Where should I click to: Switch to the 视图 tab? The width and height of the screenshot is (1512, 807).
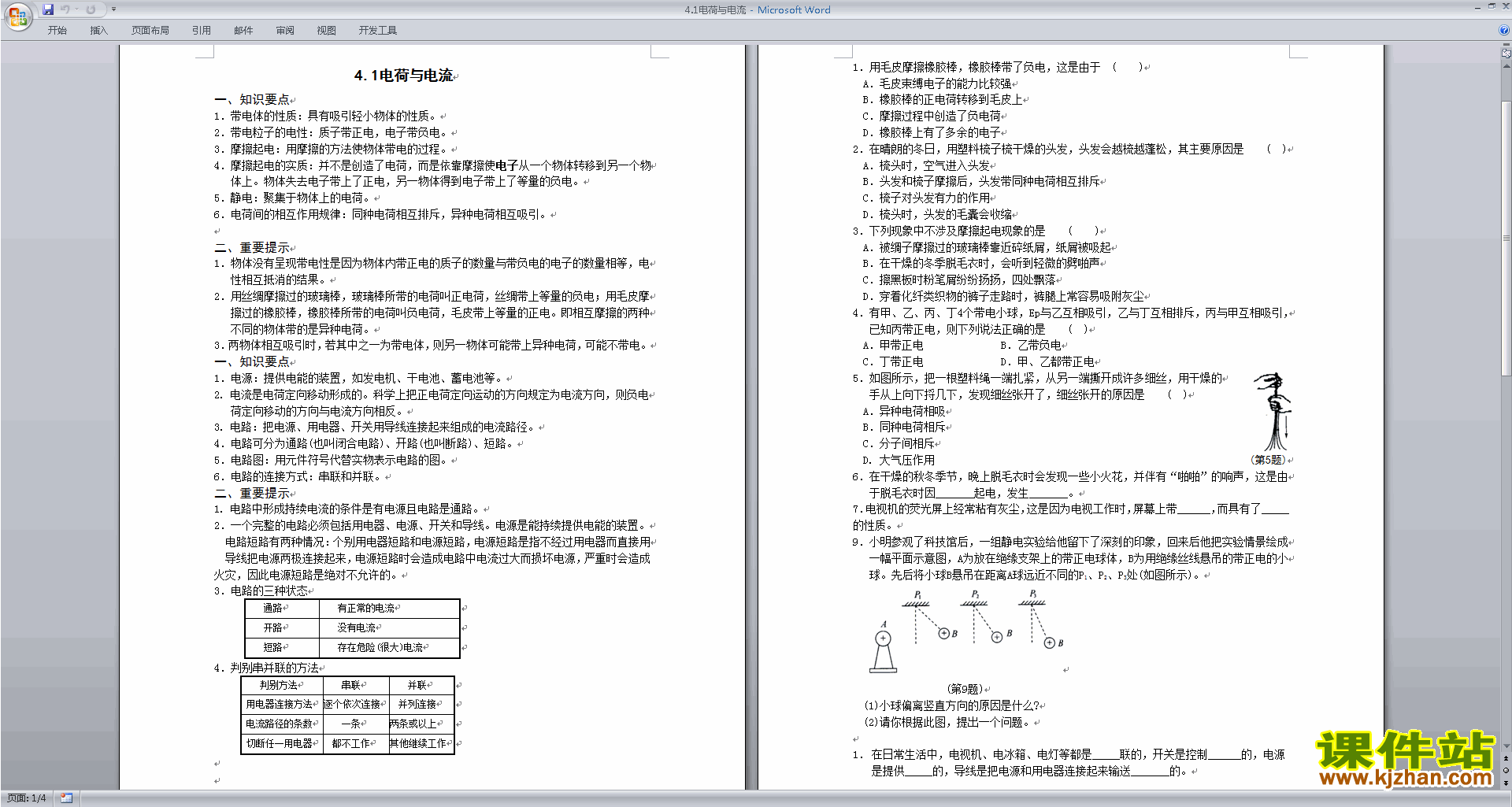click(327, 31)
